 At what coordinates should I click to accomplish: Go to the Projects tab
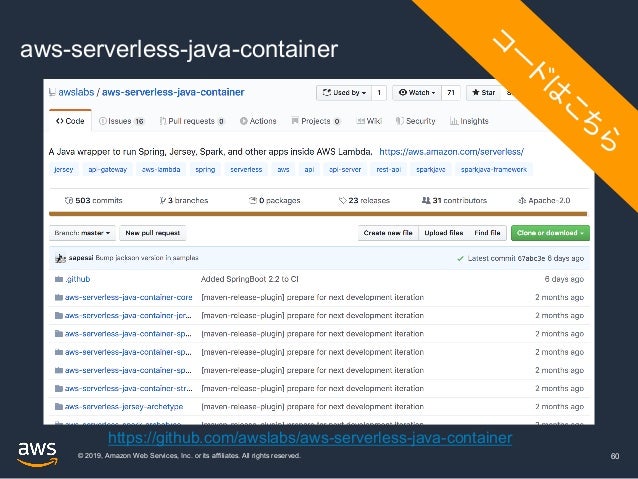point(316,121)
